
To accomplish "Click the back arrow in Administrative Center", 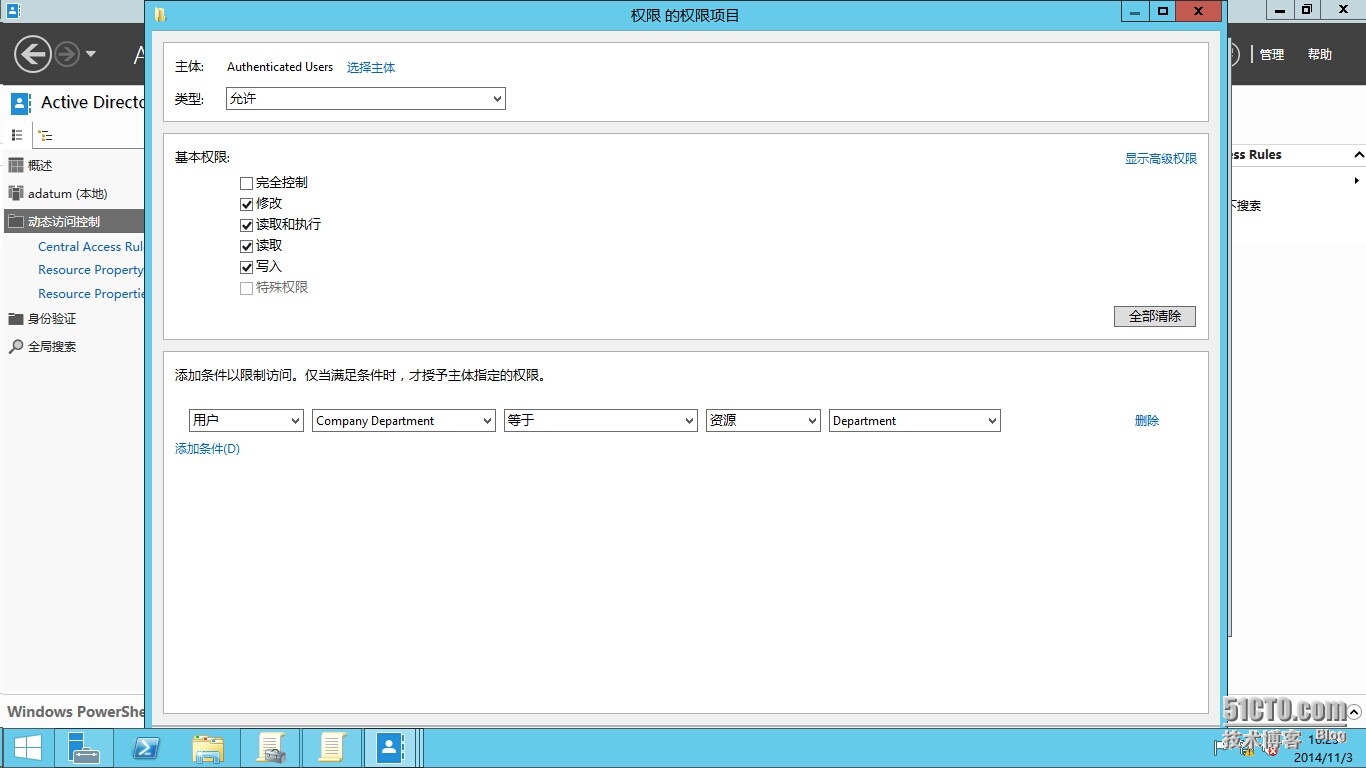I will tap(33, 54).
